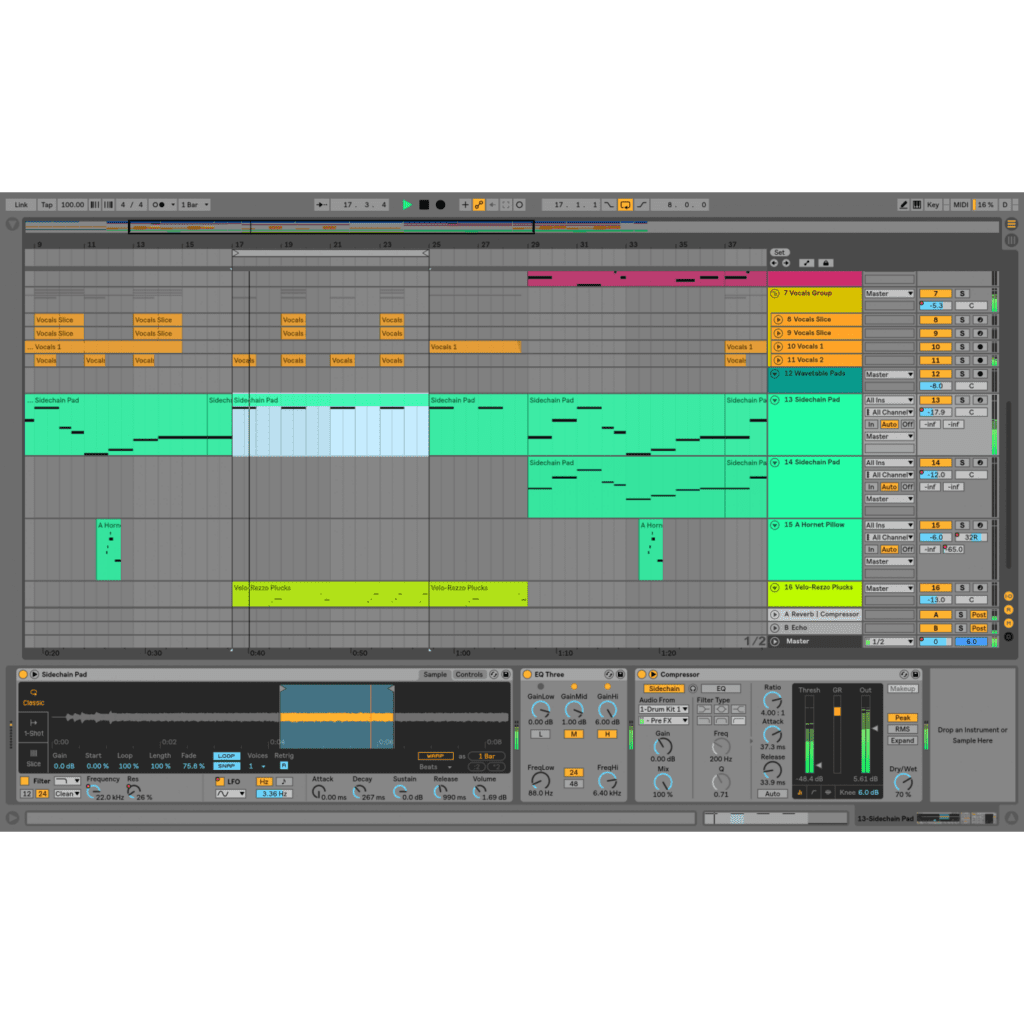Toggle the Post button on A Reverb return
Screen dimensions: 1024x1024
[x=978, y=615]
